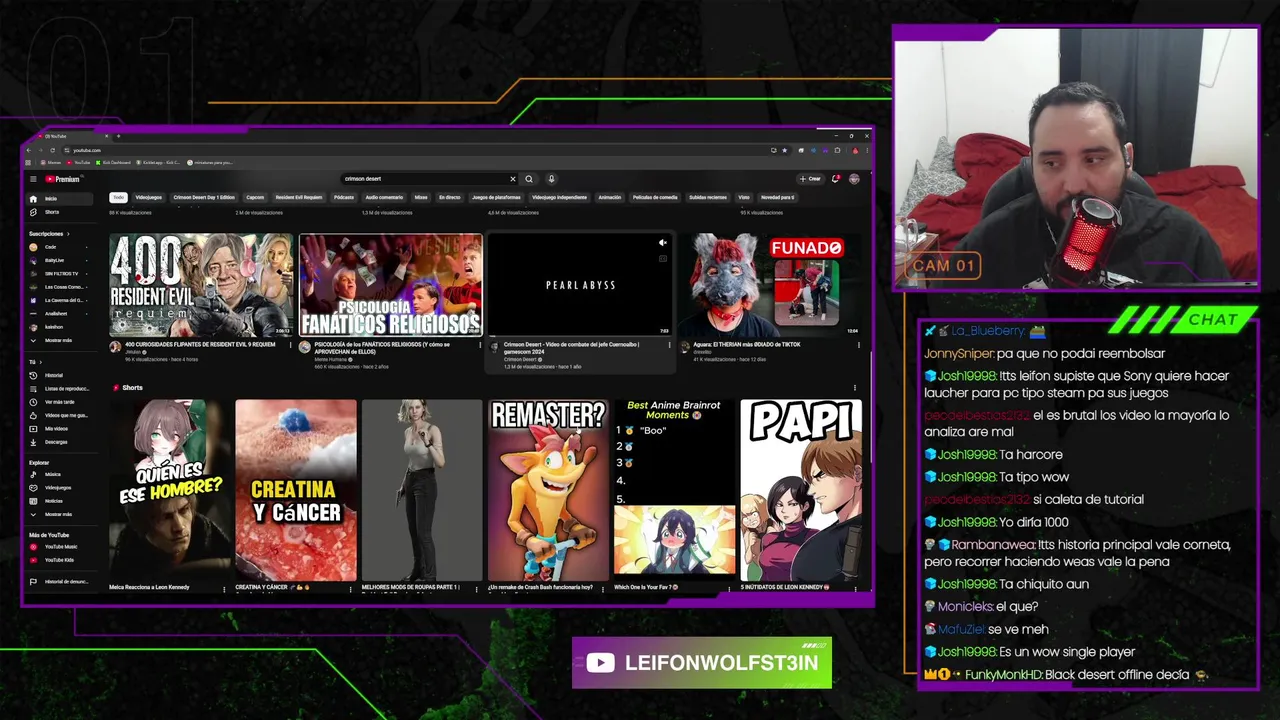Clear the search text with the X

(x=513, y=179)
